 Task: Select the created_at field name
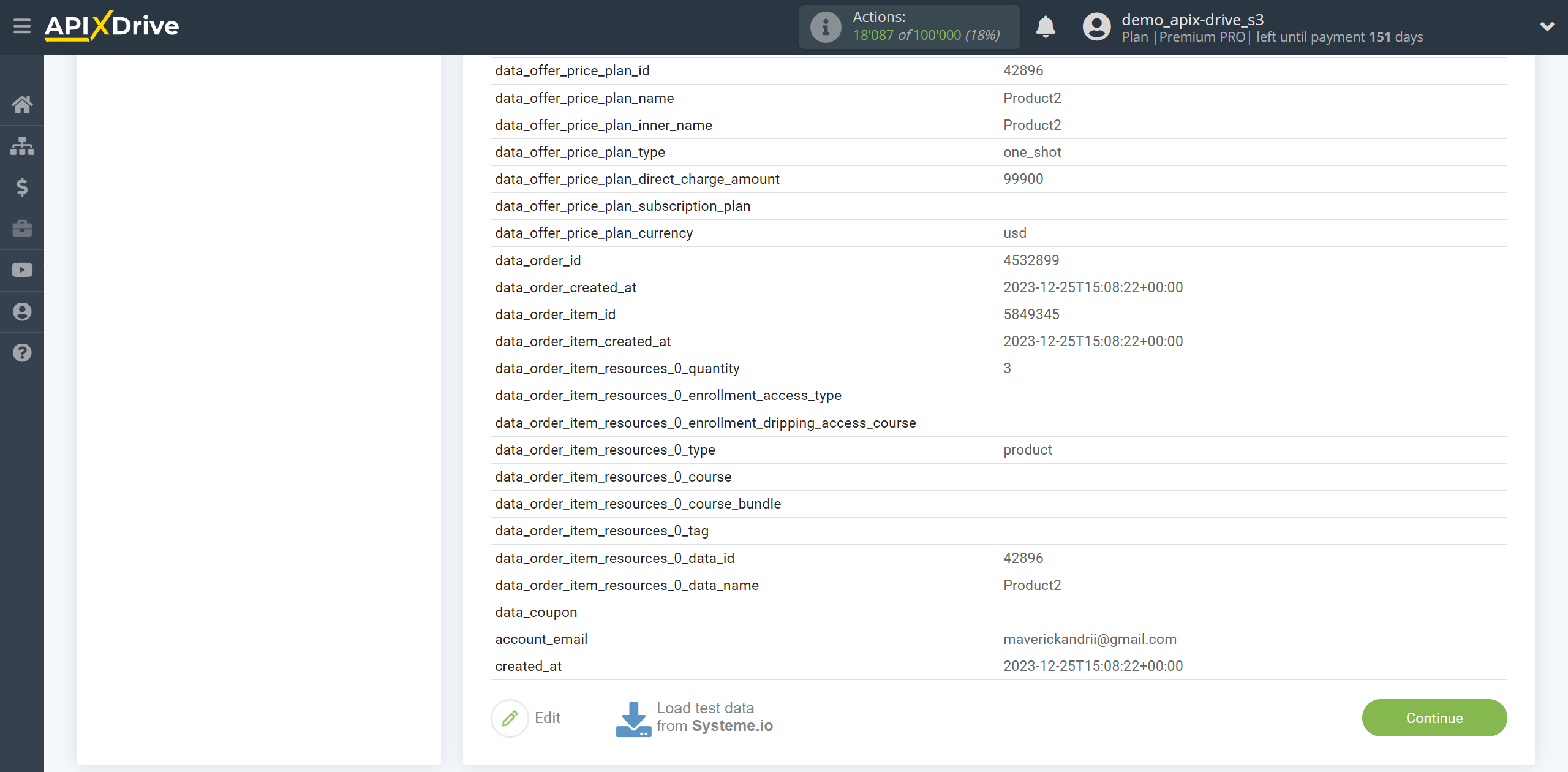[528, 666]
